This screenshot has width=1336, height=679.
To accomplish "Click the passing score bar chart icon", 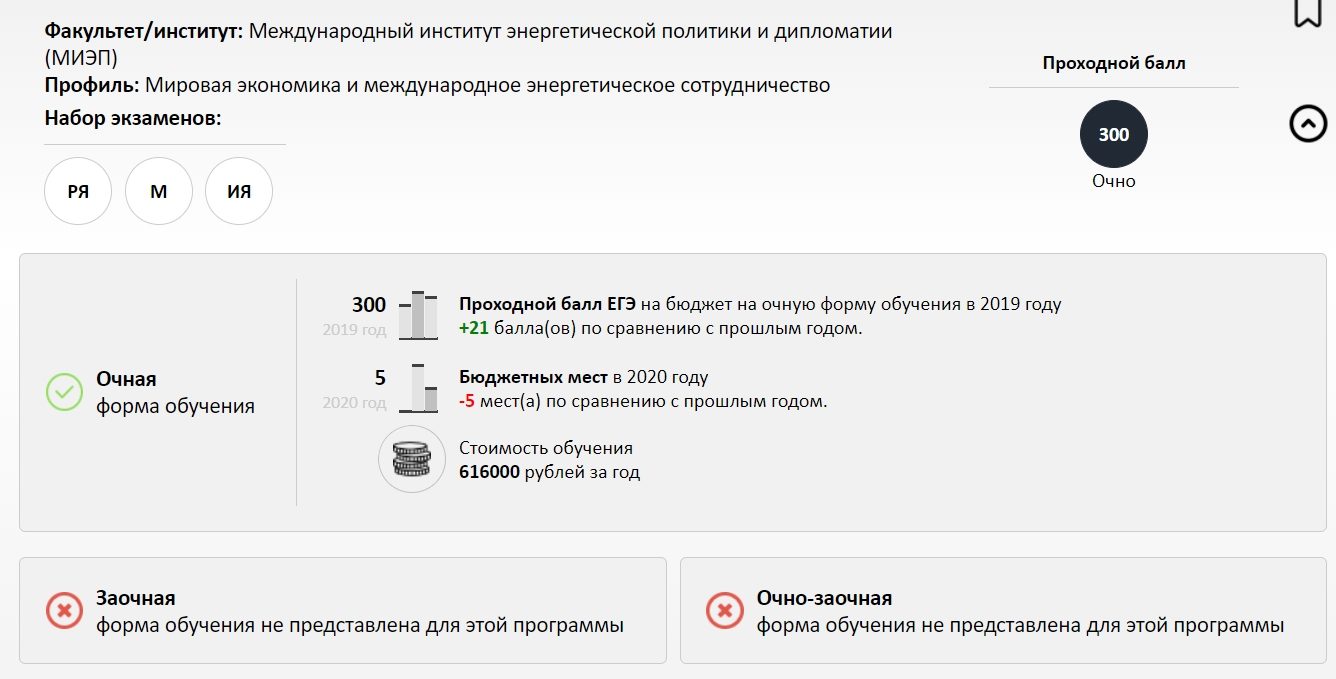I will coord(418,315).
